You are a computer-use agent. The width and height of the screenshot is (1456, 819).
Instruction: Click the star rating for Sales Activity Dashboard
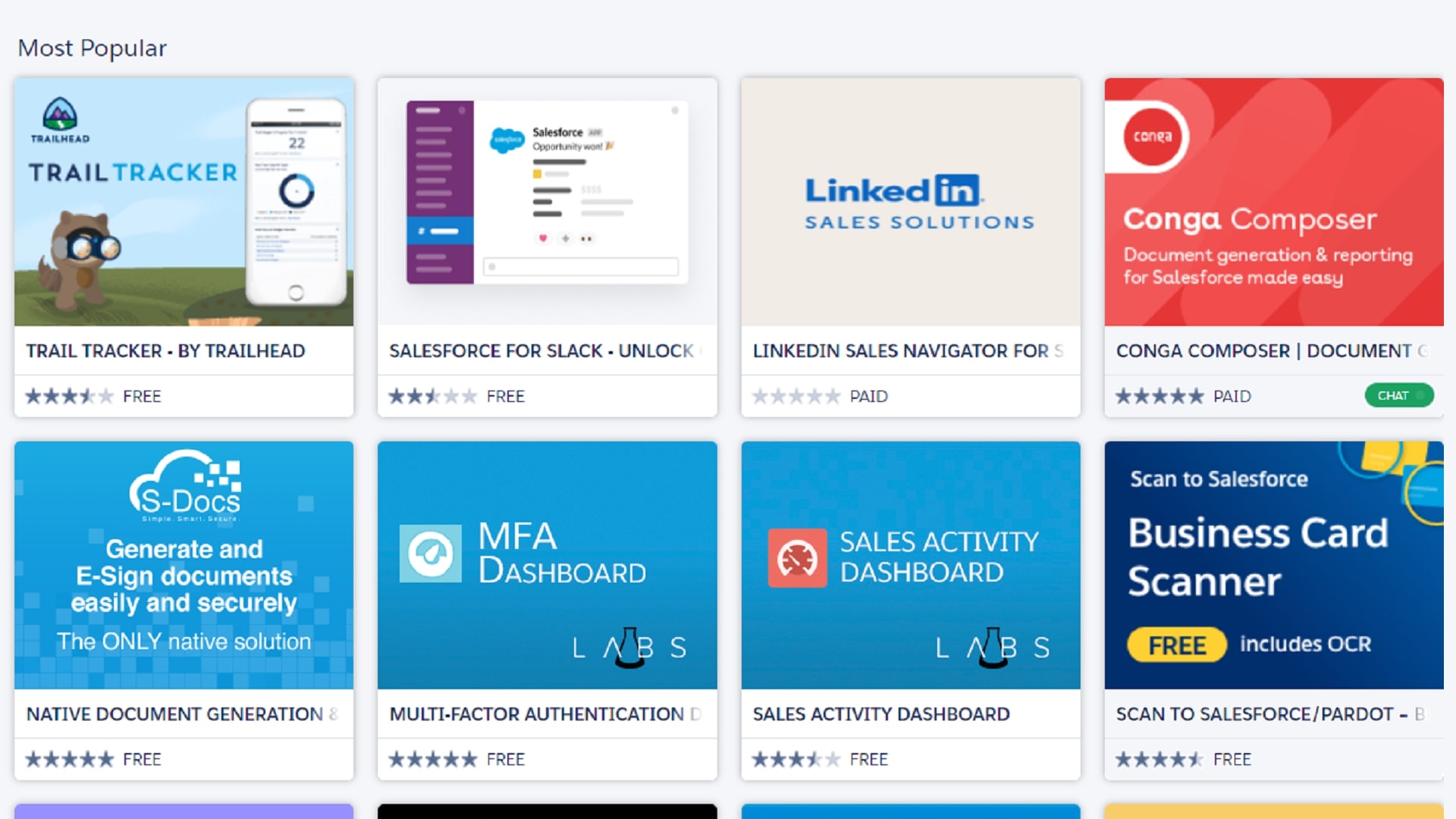796,759
